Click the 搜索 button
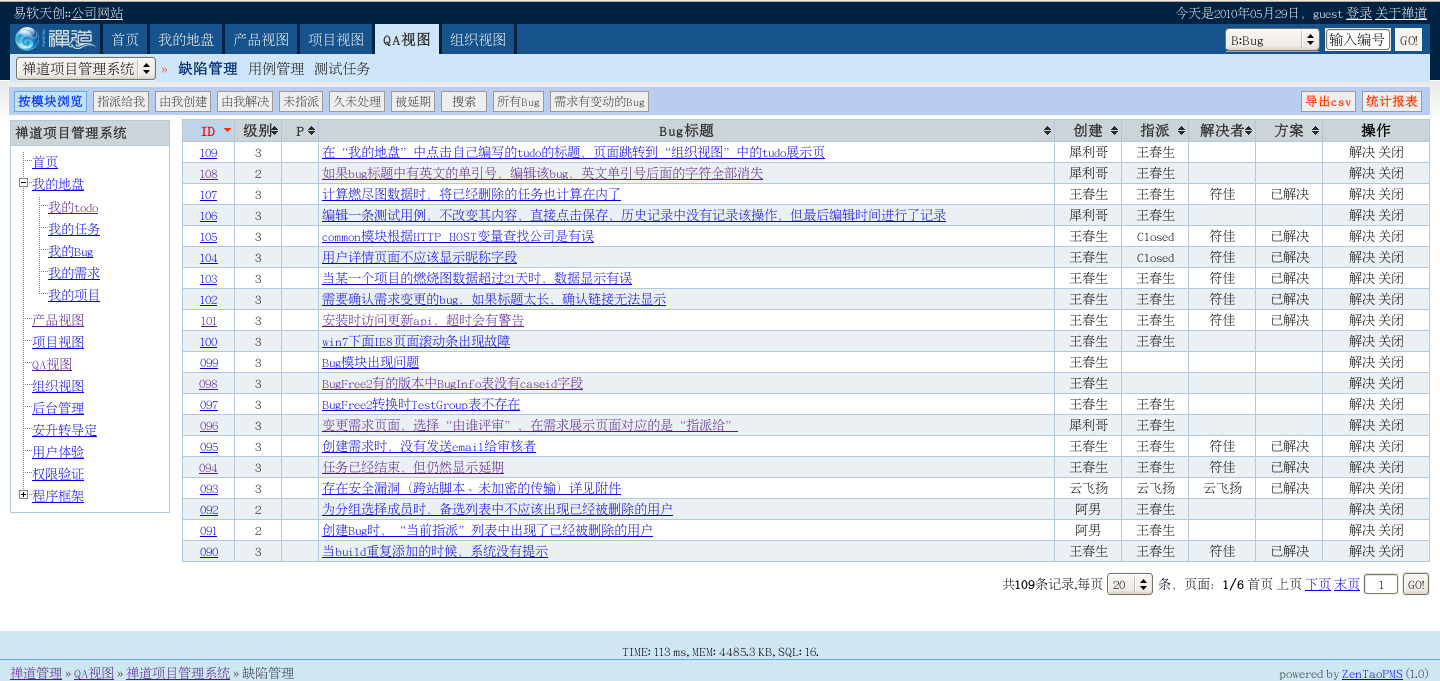The image size is (1440, 681). point(464,101)
